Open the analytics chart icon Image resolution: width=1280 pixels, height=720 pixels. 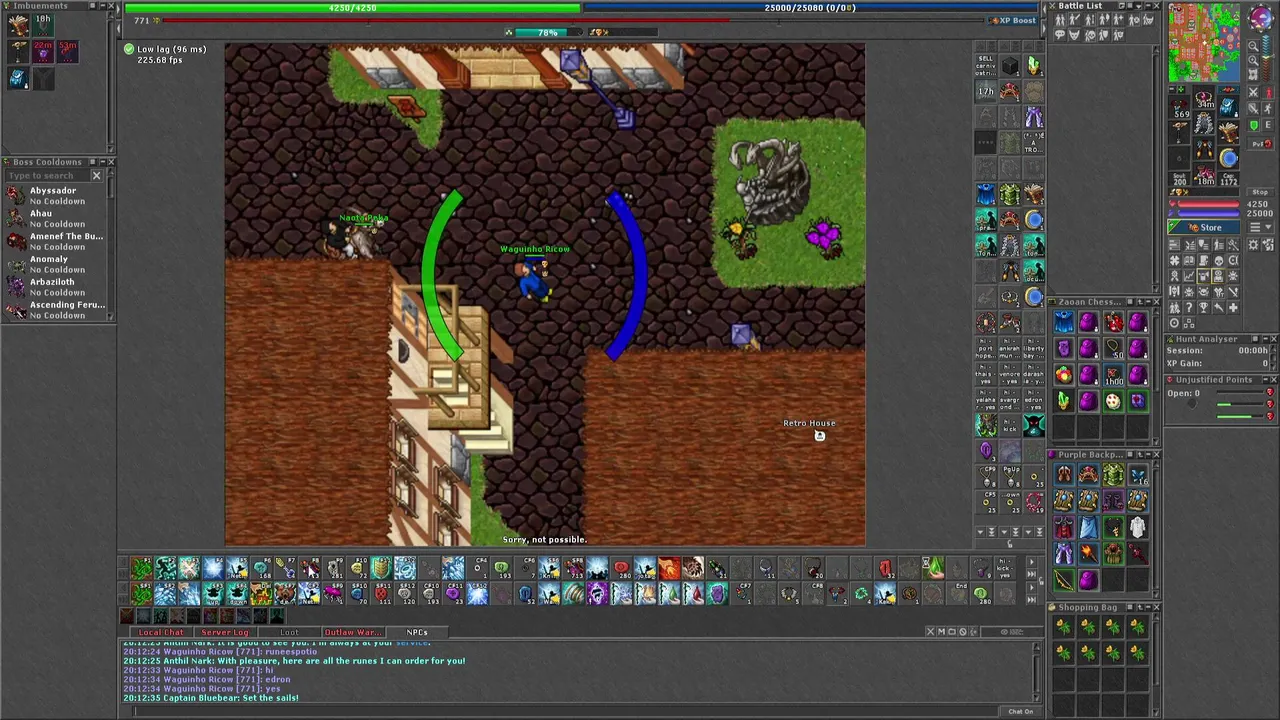1190,276
